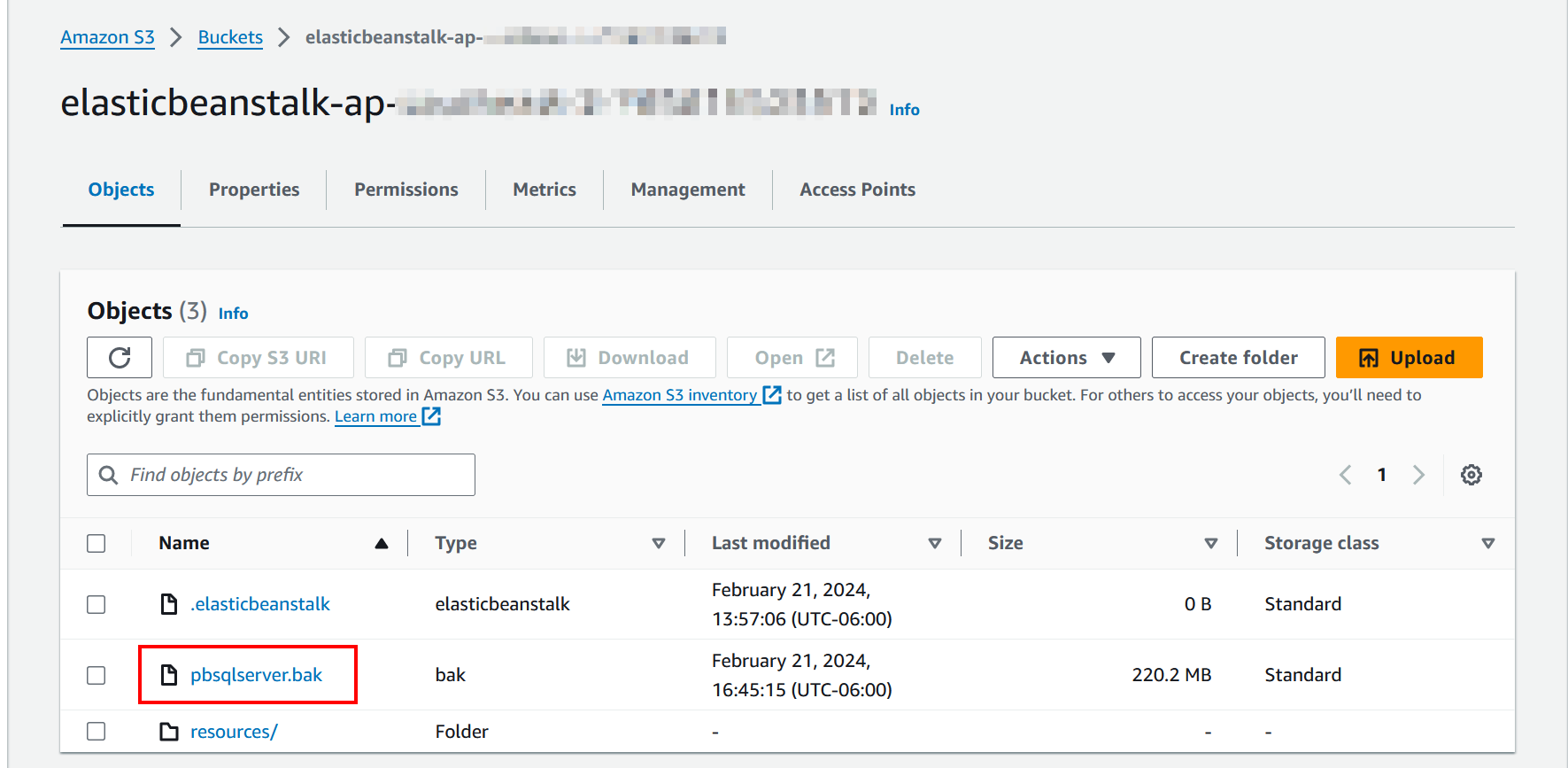Go to previous page arrow
This screenshot has width=1568, height=768.
(x=1345, y=475)
